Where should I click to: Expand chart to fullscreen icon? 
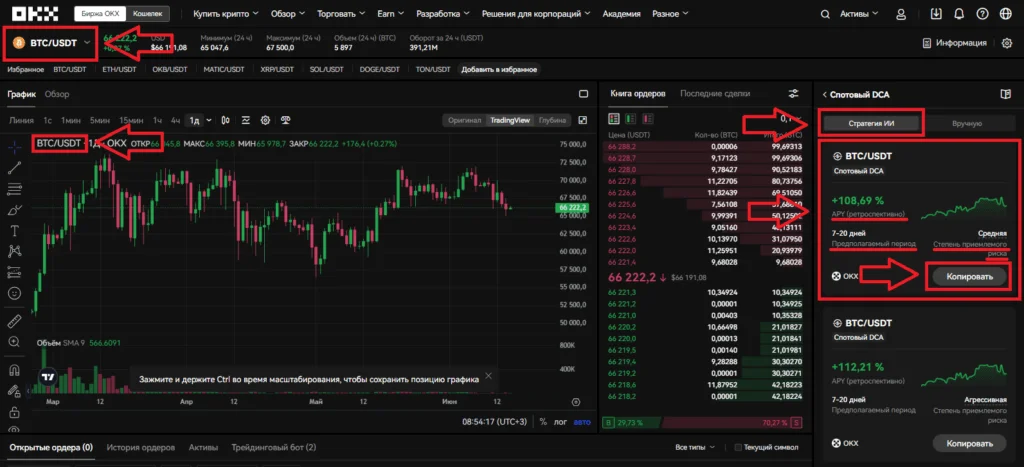click(x=583, y=120)
